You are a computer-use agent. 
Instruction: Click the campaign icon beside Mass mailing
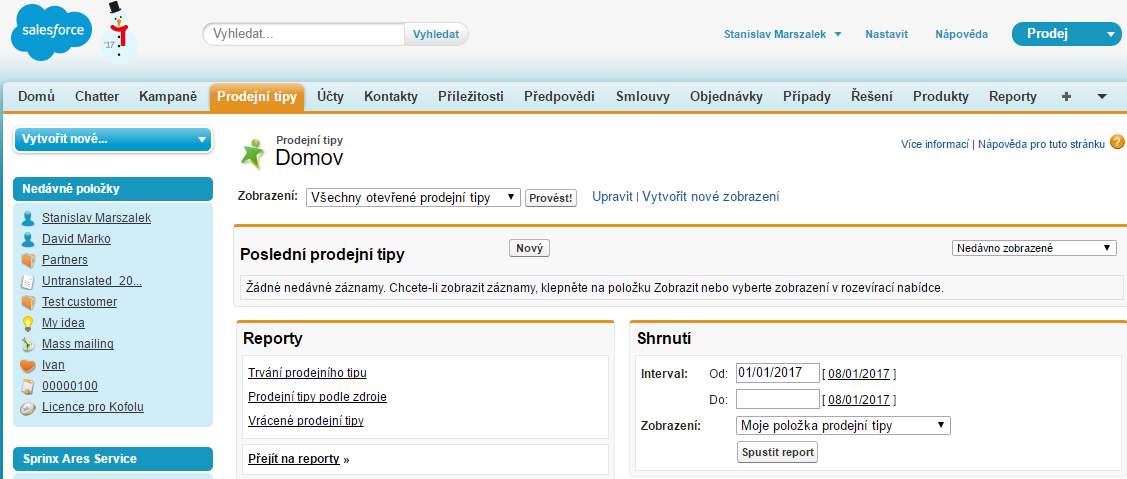point(28,344)
